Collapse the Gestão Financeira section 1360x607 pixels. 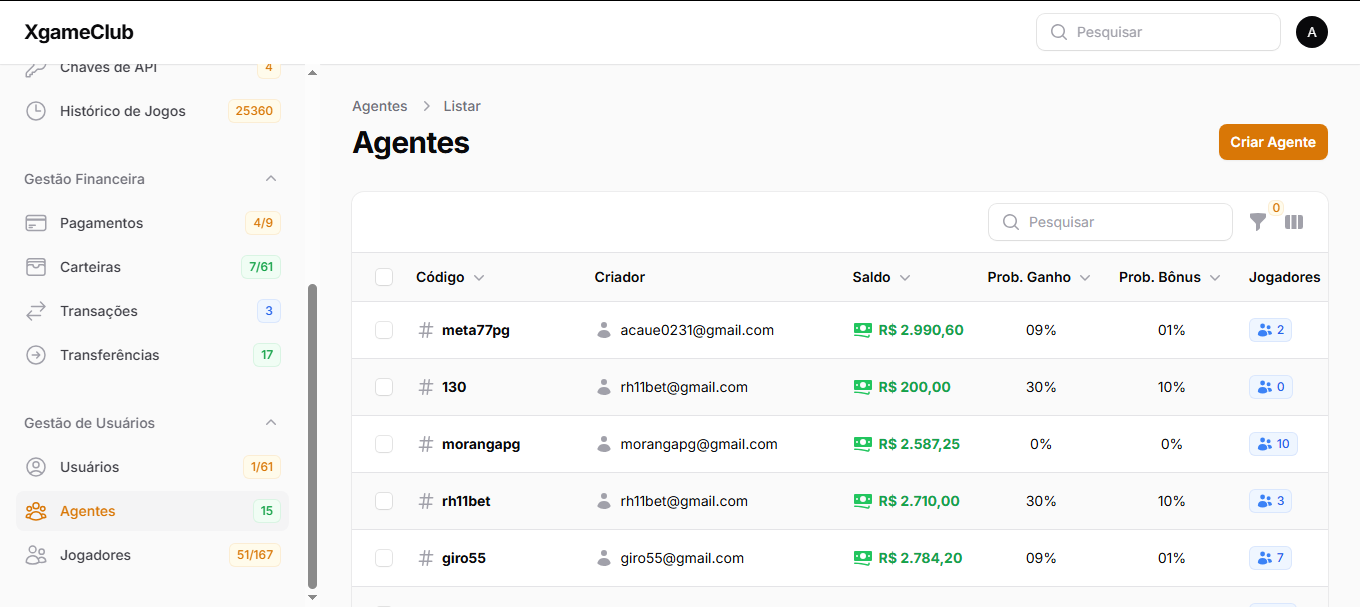coord(270,178)
